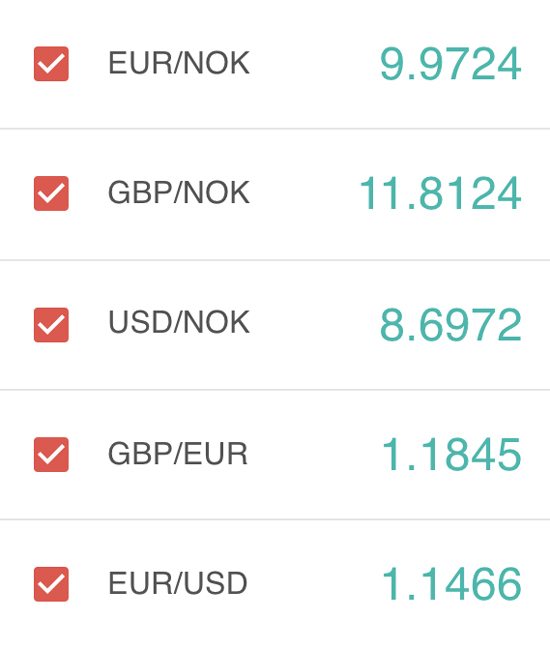The width and height of the screenshot is (550, 650).
Task: Select the 11.8124 rate value
Action: [x=440, y=194]
